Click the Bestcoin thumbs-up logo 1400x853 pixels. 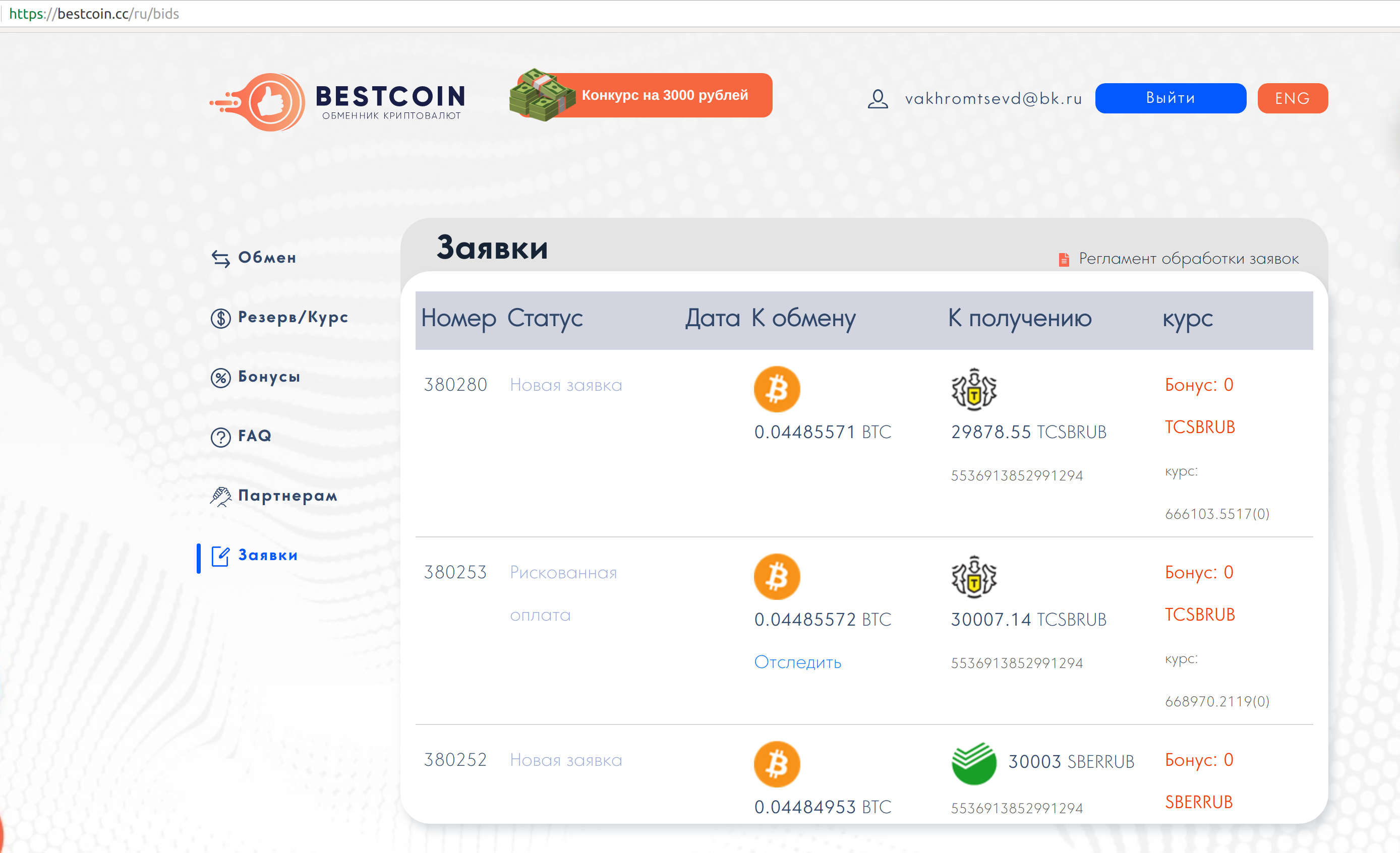point(270,102)
